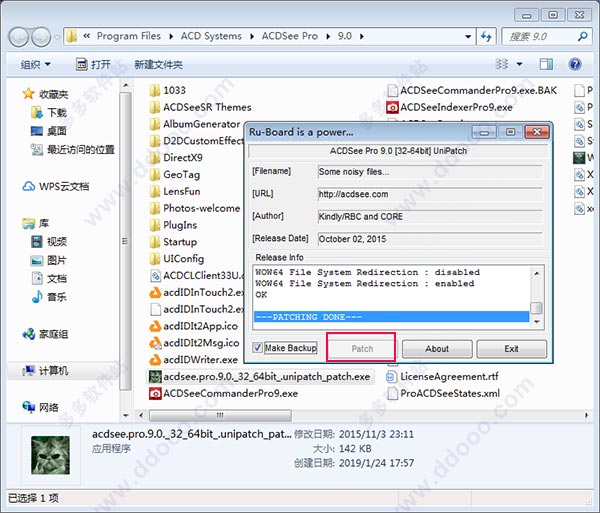Open the recent pages dropdown arrow

[57, 37]
